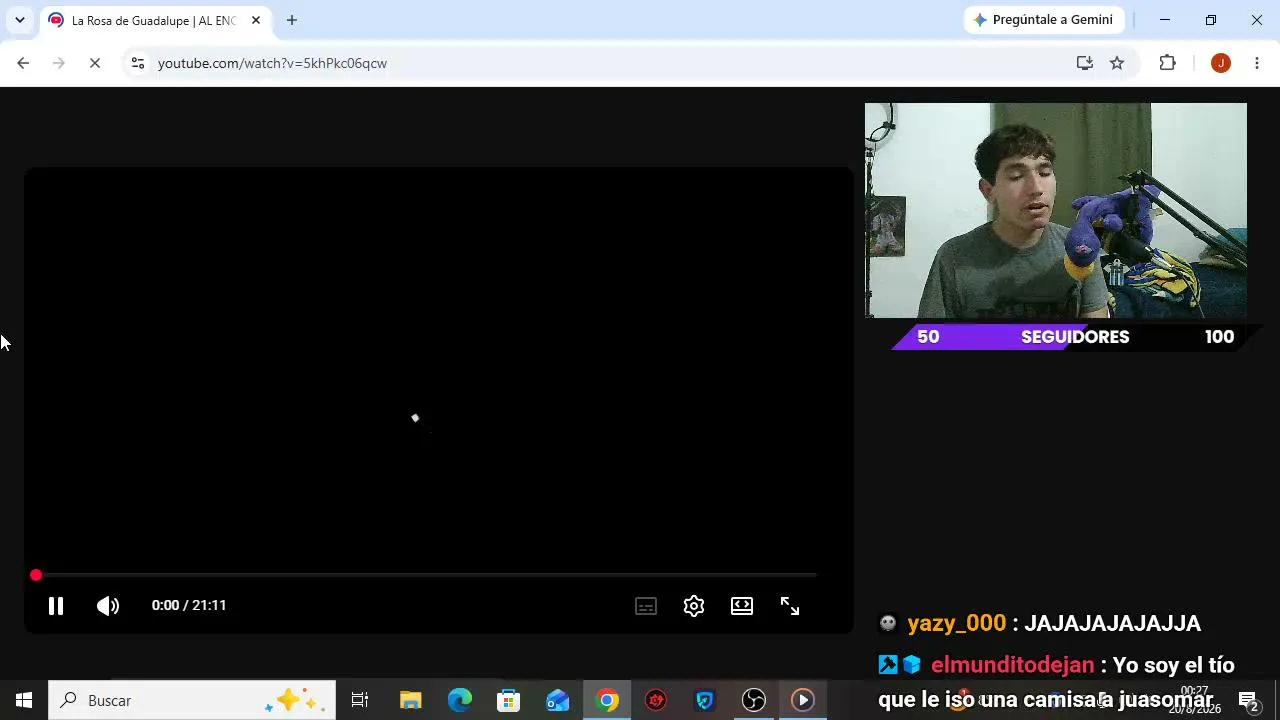Click the red video progress scrubber

pyautogui.click(x=36, y=575)
